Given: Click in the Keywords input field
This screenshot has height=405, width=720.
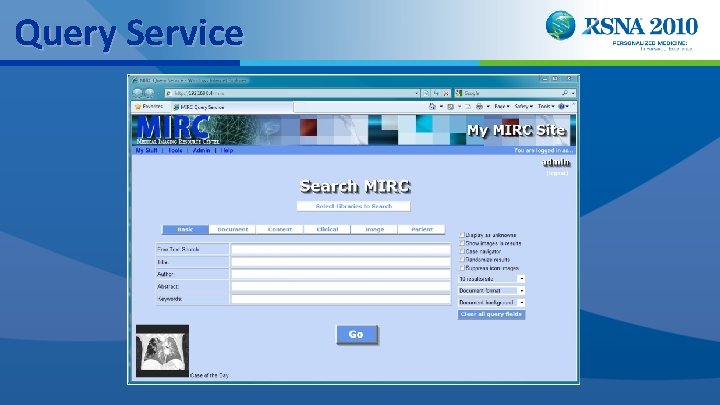Looking at the screenshot, I should [x=341, y=299].
